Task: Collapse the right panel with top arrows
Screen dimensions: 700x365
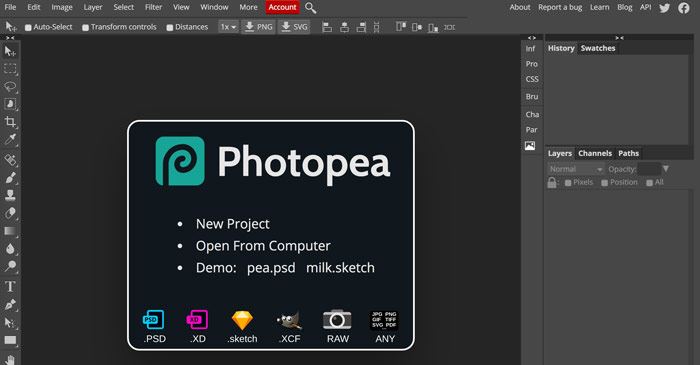Action: [619, 38]
